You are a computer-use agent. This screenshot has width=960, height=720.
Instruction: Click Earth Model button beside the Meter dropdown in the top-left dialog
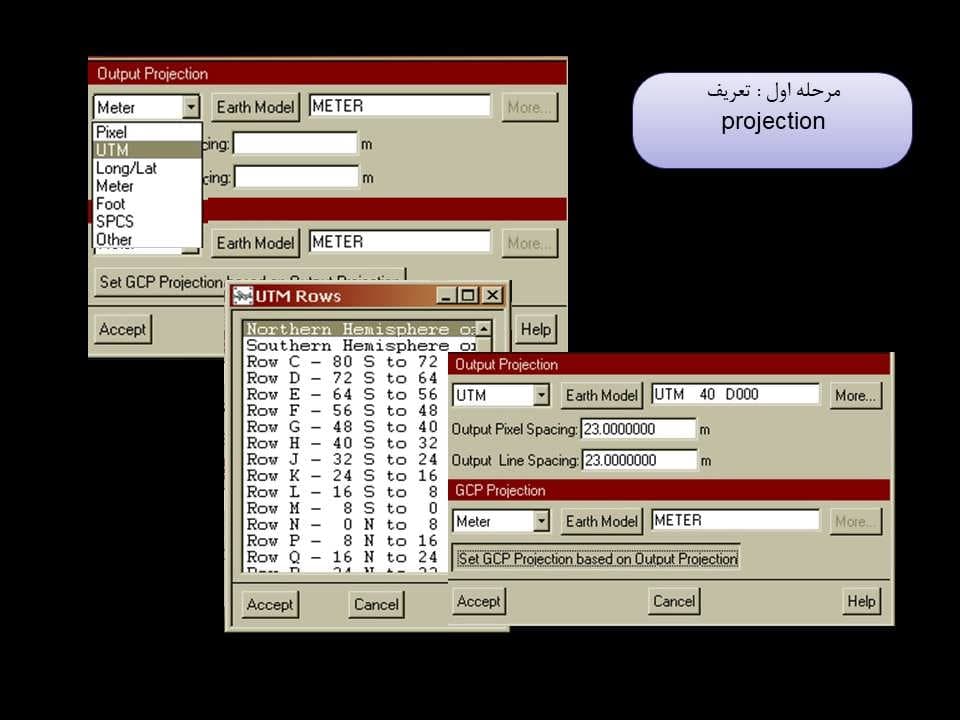pos(255,107)
